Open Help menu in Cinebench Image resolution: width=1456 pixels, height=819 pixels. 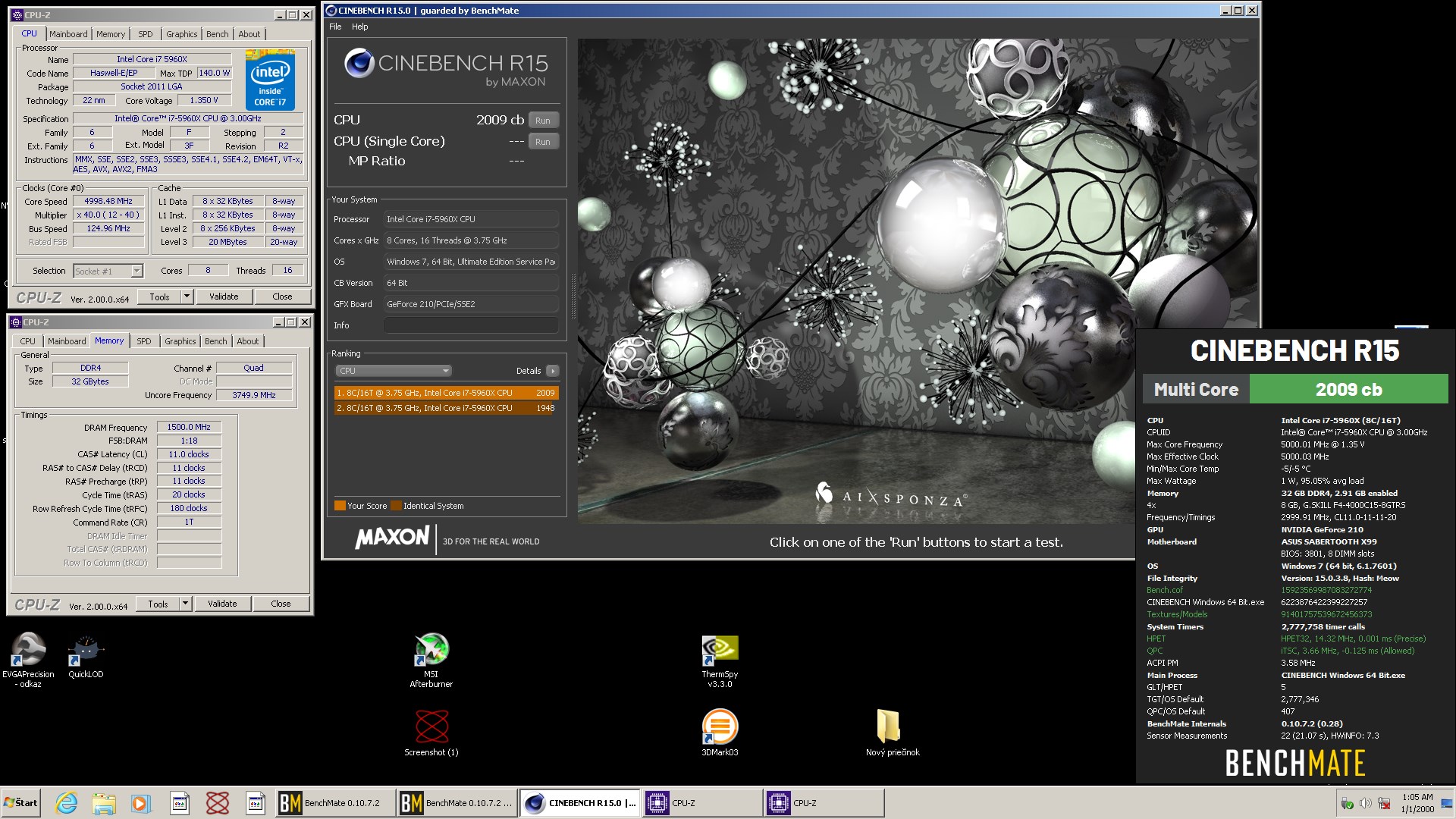(359, 27)
